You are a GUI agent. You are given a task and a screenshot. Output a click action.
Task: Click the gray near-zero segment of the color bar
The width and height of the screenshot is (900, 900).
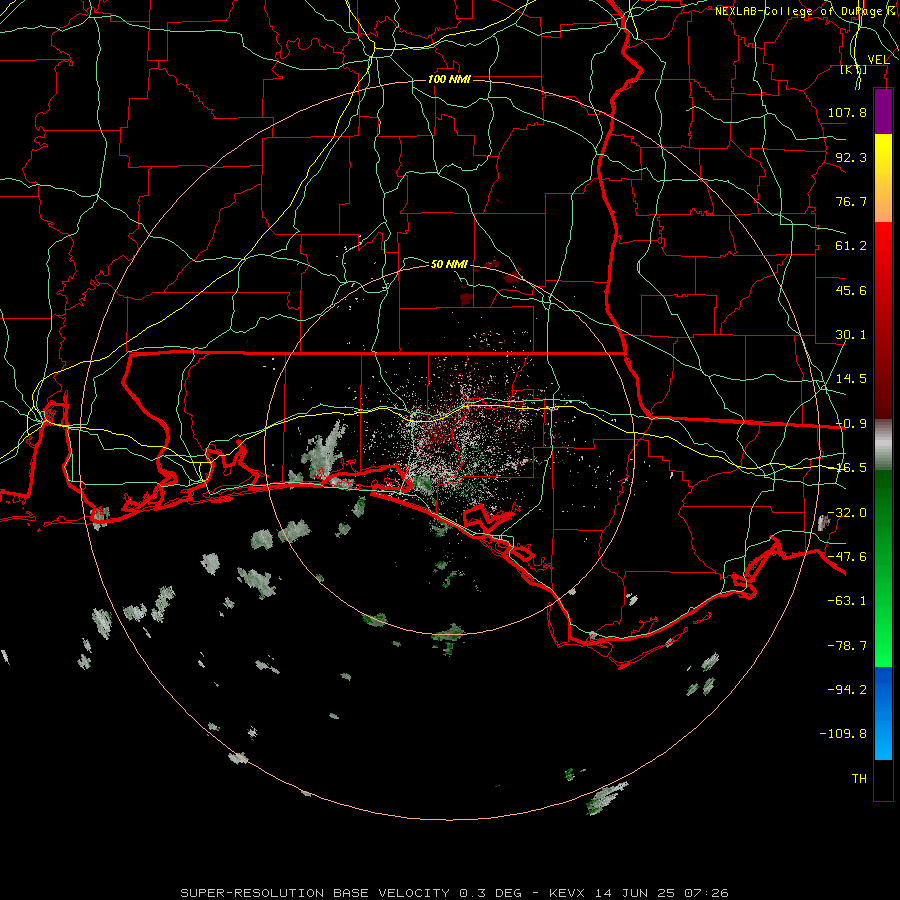[883, 445]
